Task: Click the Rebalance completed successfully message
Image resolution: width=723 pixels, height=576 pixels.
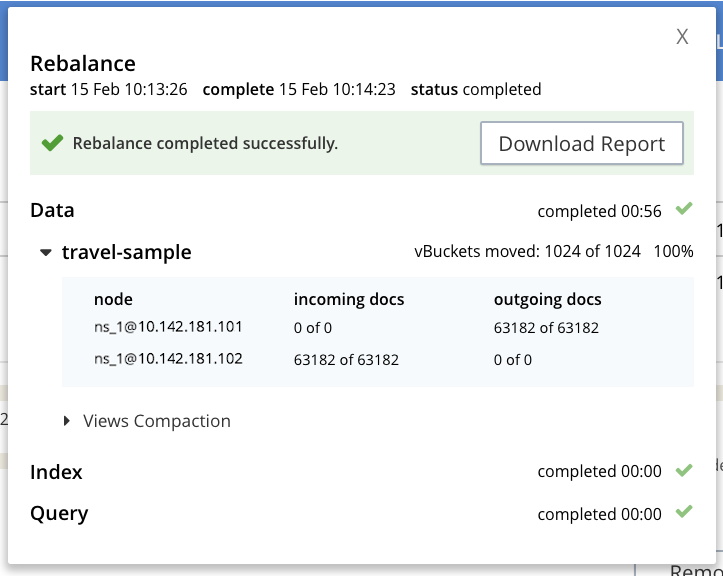Action: pyautogui.click(x=205, y=144)
